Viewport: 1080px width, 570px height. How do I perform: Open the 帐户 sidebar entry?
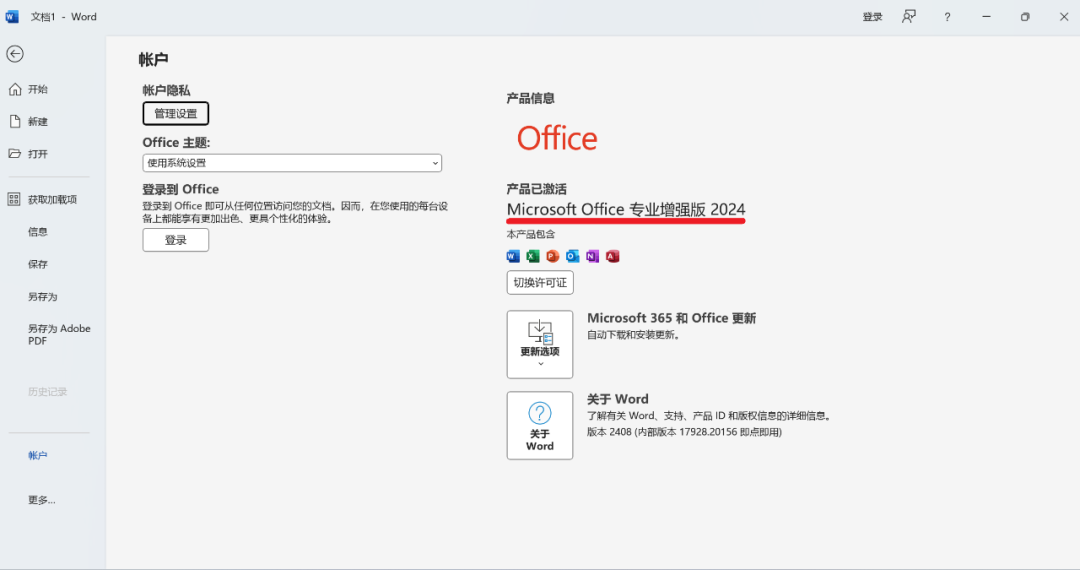(x=38, y=456)
